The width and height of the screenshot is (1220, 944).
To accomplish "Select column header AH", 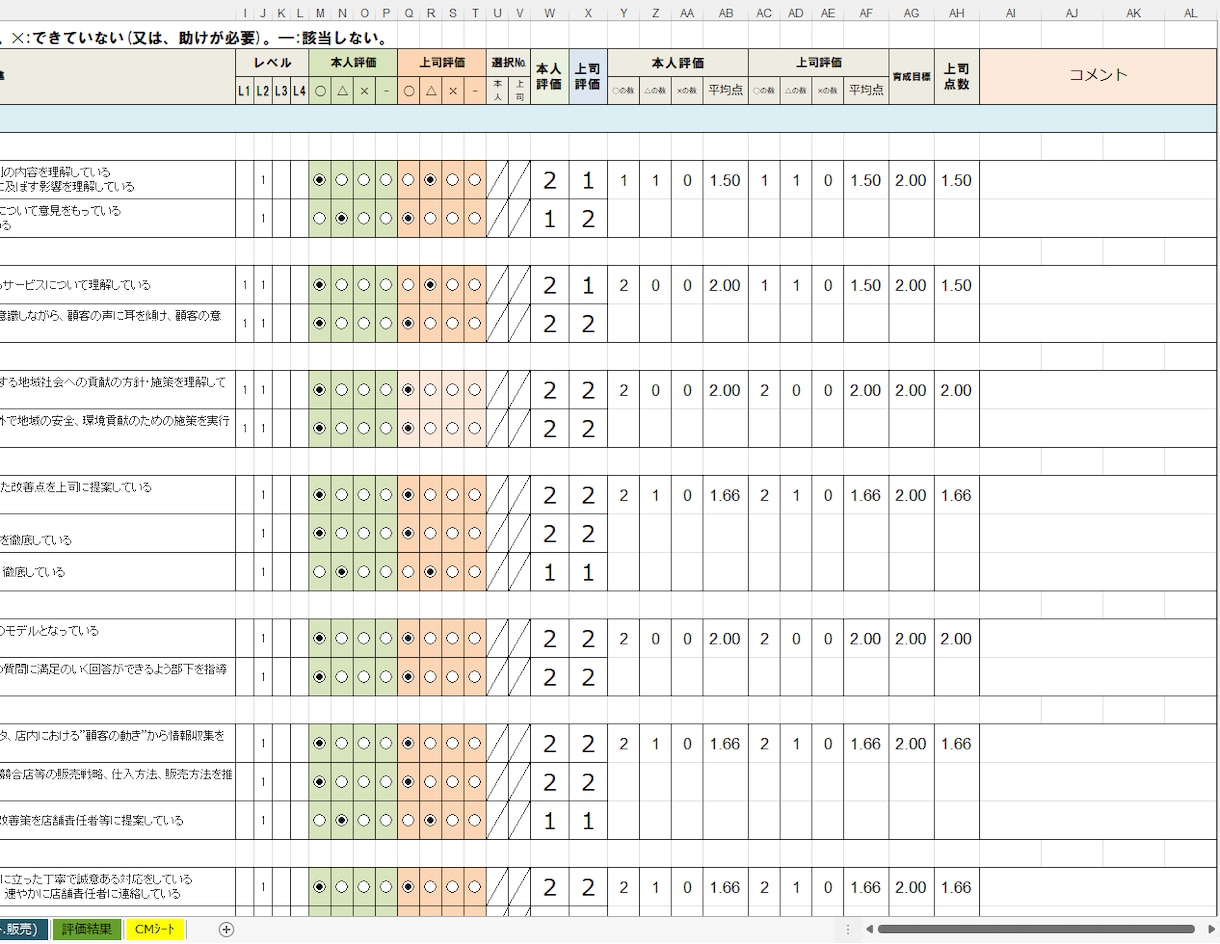I will tap(957, 13).
